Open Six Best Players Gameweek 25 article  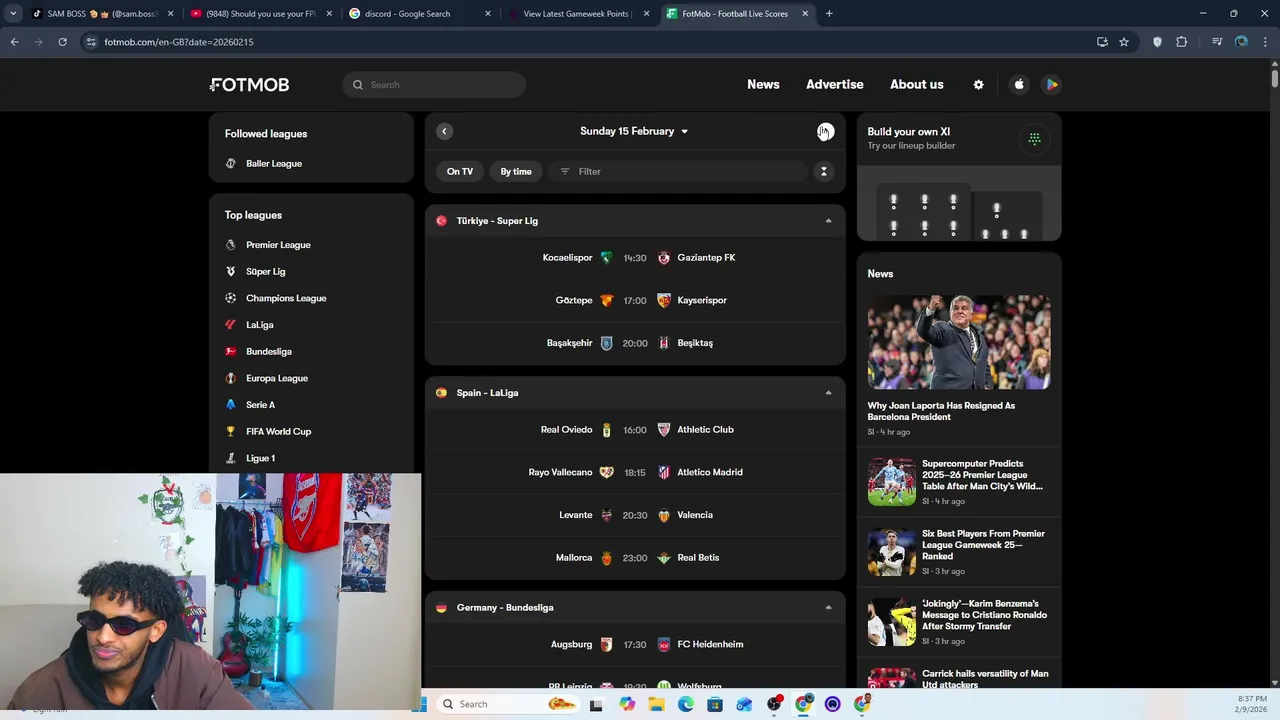tap(959, 552)
